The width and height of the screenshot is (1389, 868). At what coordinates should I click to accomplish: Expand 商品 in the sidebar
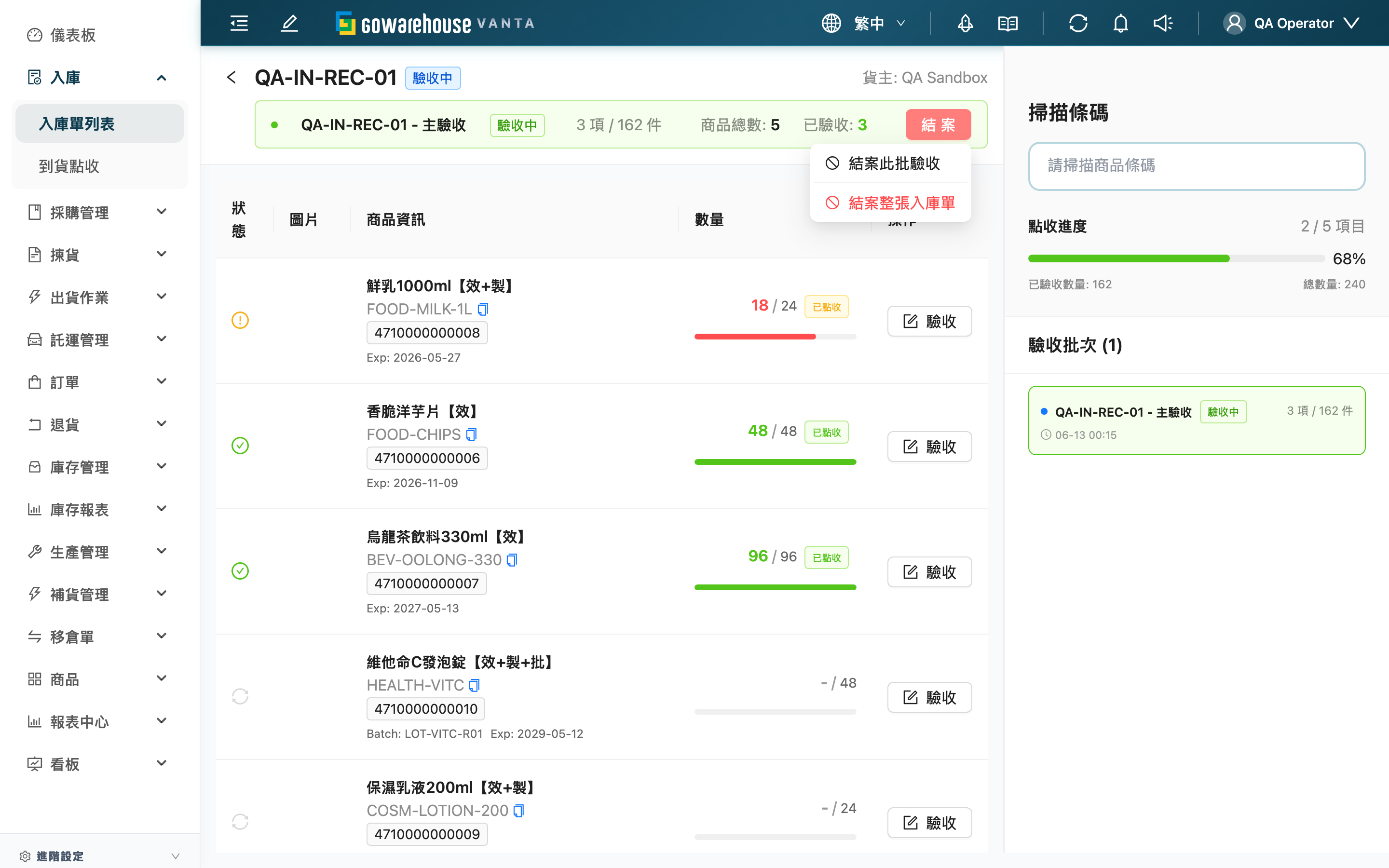(100, 679)
